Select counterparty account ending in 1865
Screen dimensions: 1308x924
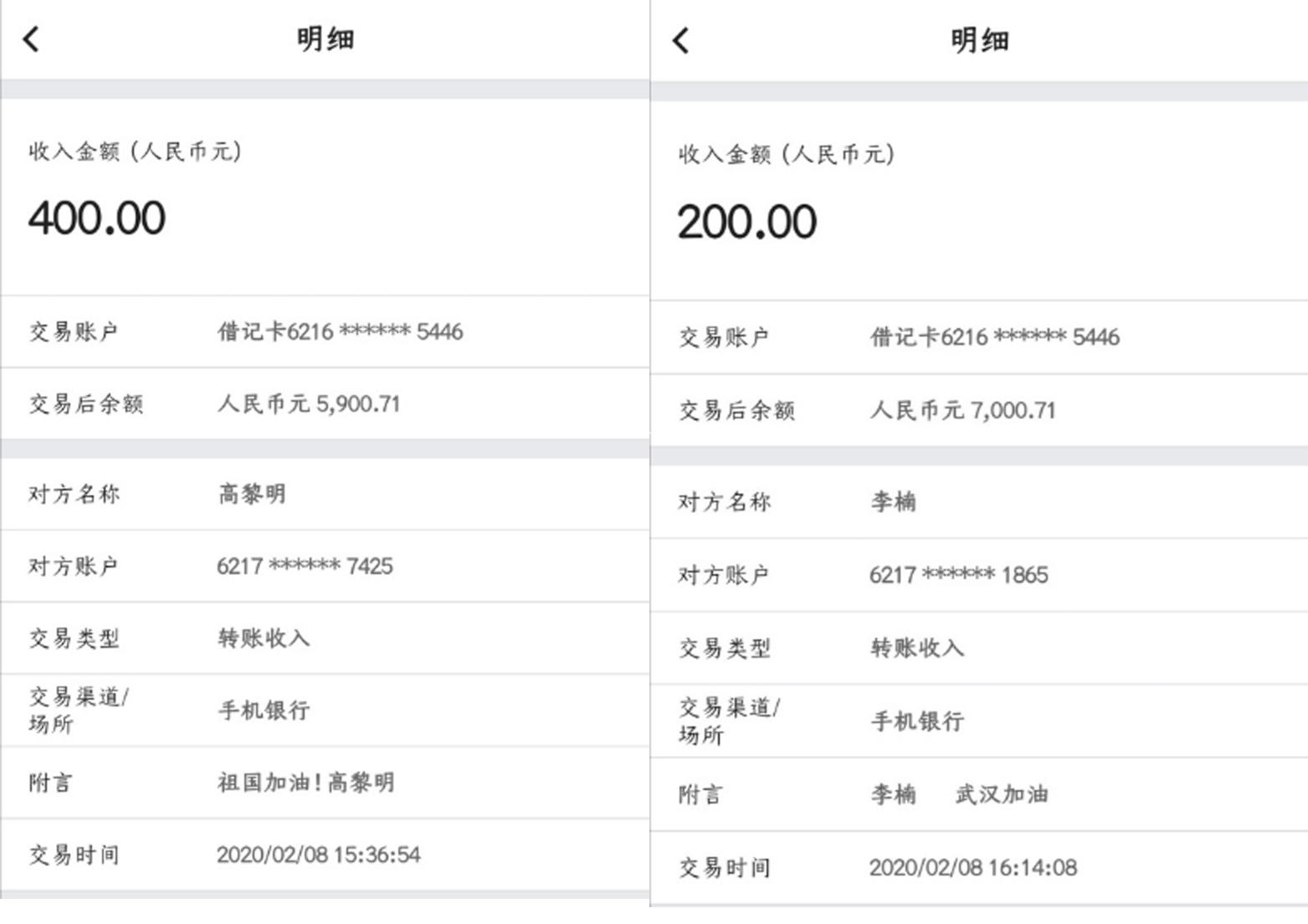tap(958, 575)
